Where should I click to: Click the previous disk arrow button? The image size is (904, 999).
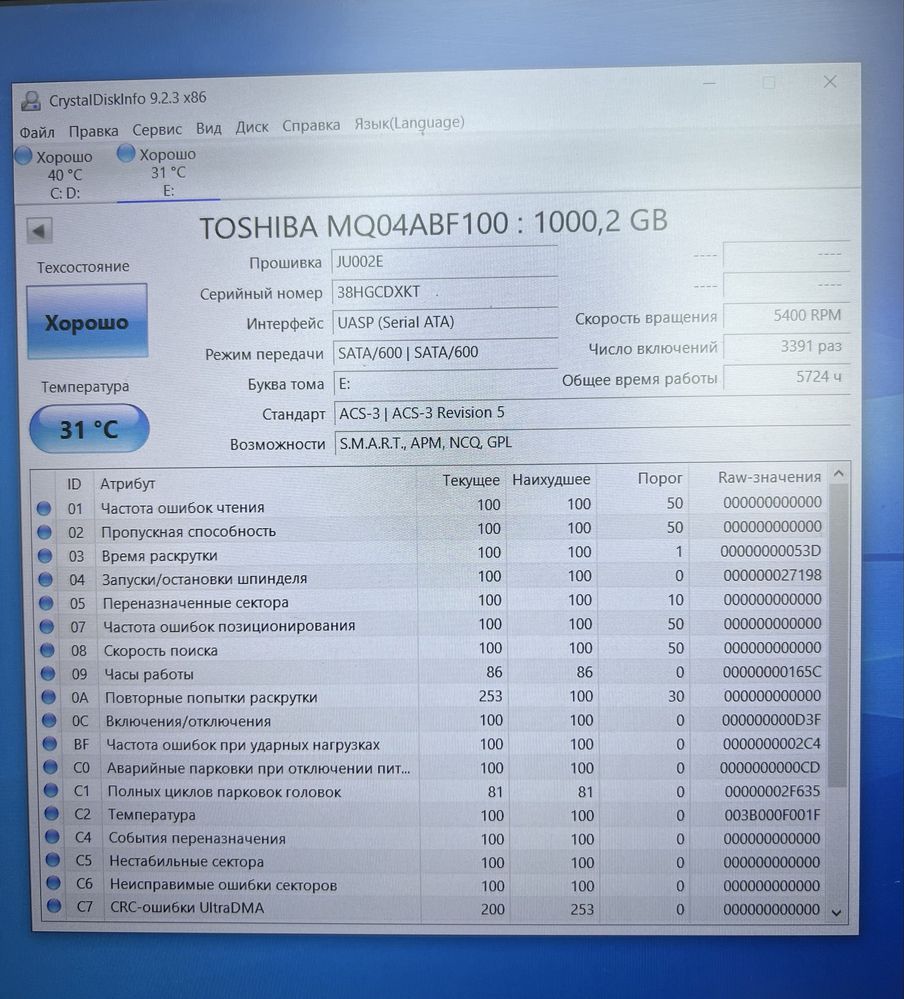click(x=39, y=231)
